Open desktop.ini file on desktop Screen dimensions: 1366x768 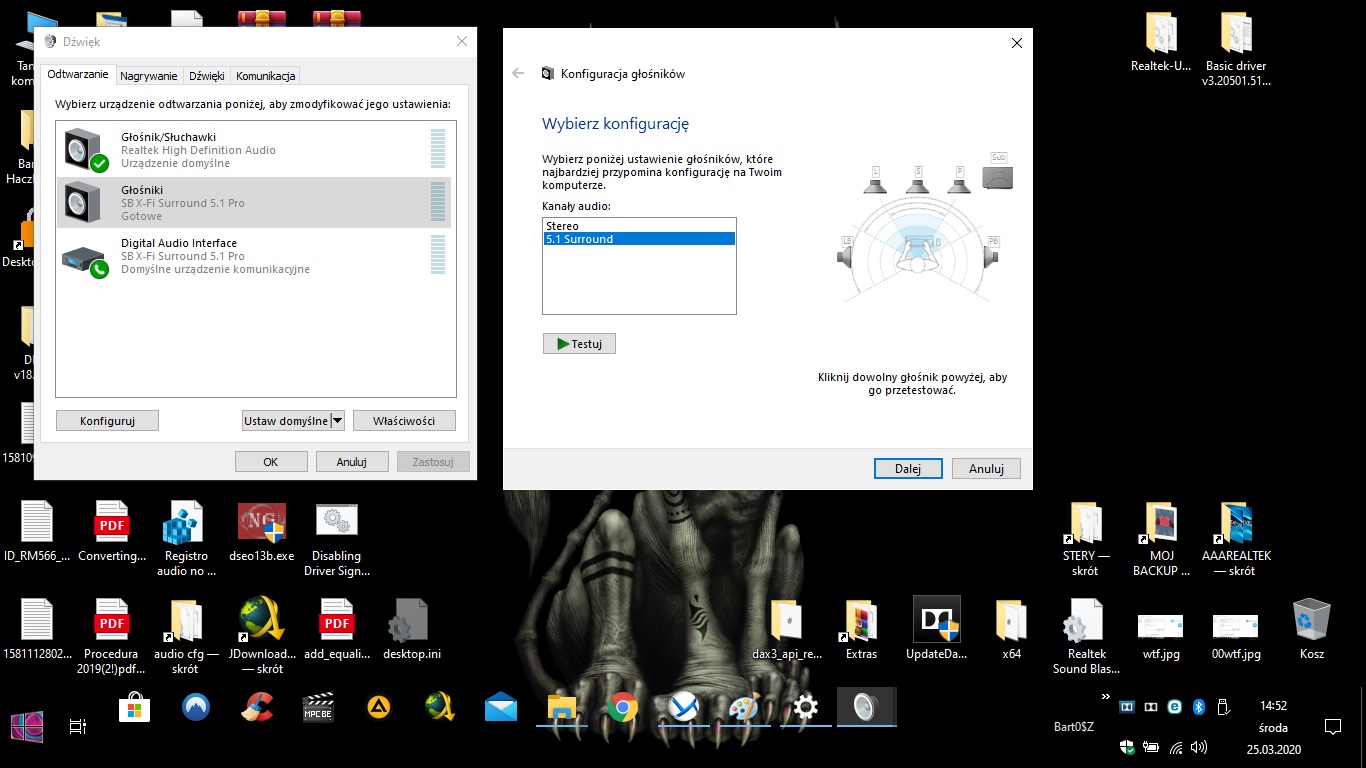(412, 629)
